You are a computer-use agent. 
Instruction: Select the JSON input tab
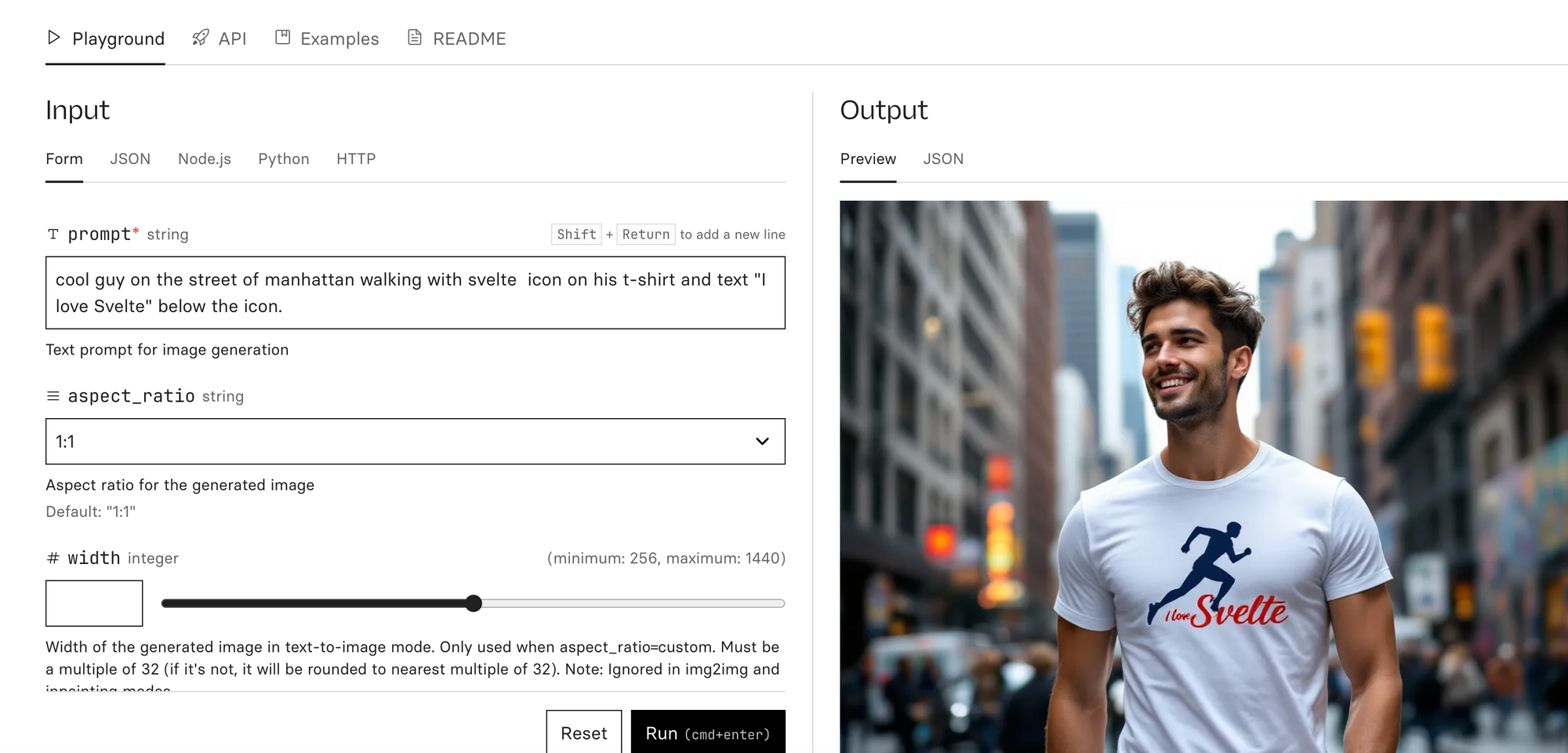click(130, 159)
